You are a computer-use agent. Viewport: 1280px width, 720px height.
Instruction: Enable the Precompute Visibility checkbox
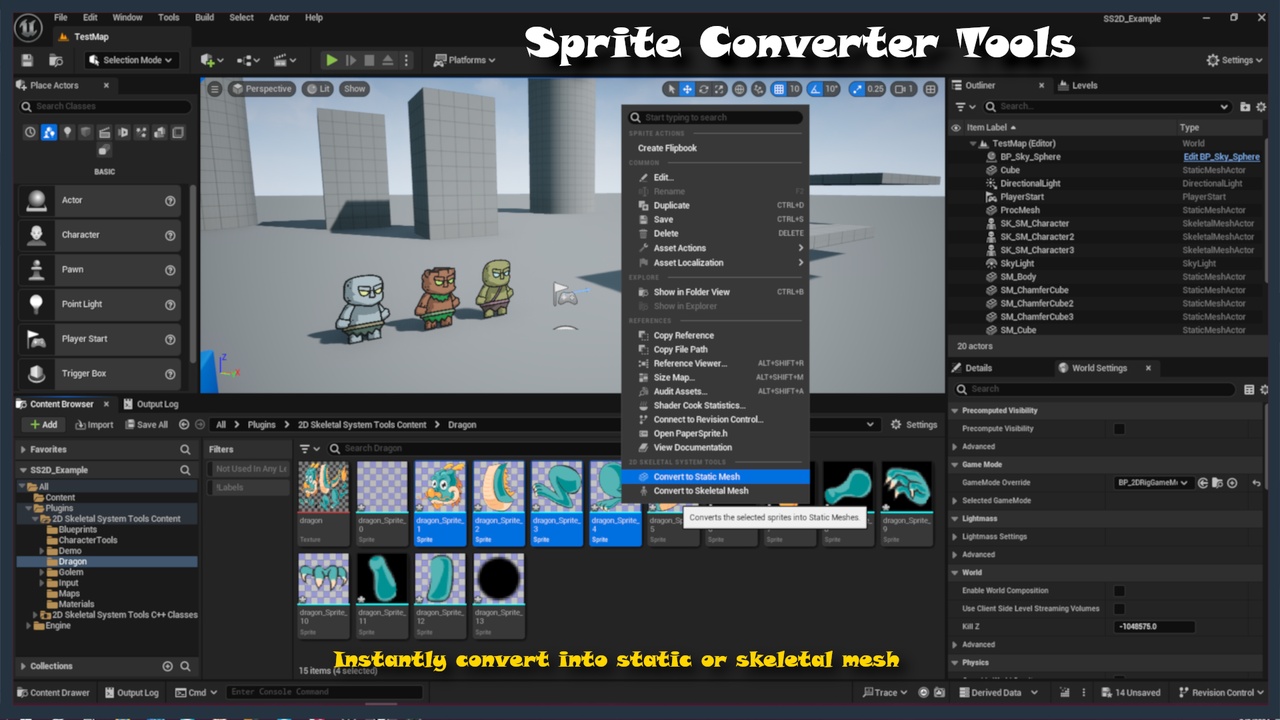pos(1119,429)
